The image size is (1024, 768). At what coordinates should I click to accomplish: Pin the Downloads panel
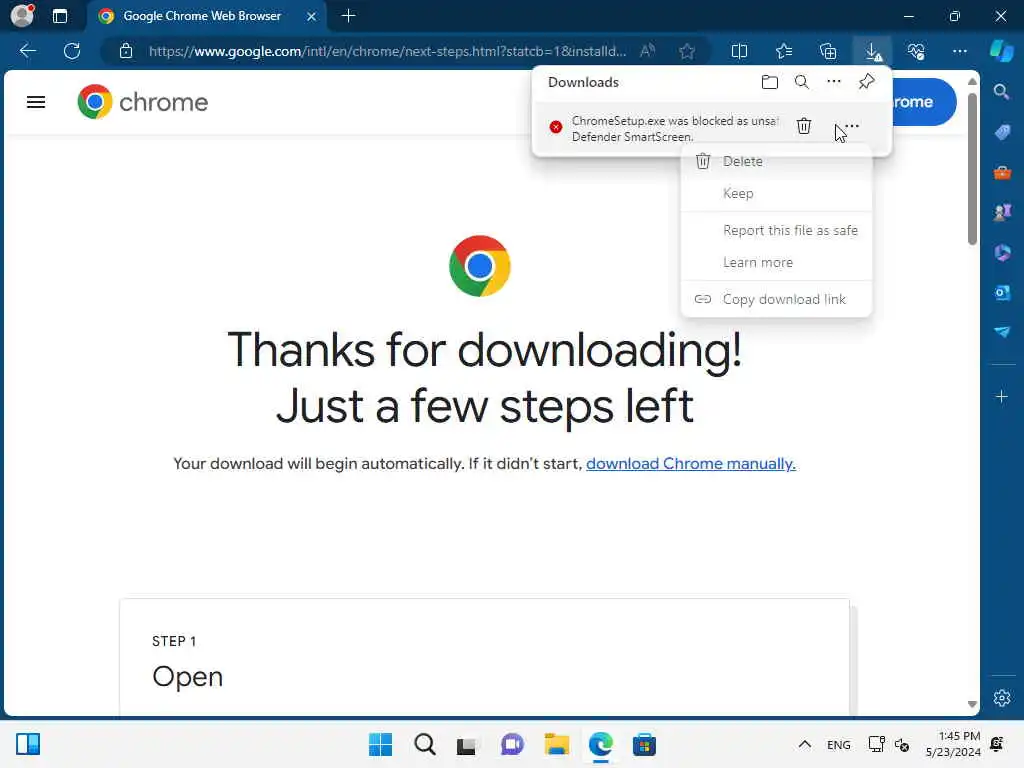click(x=867, y=82)
